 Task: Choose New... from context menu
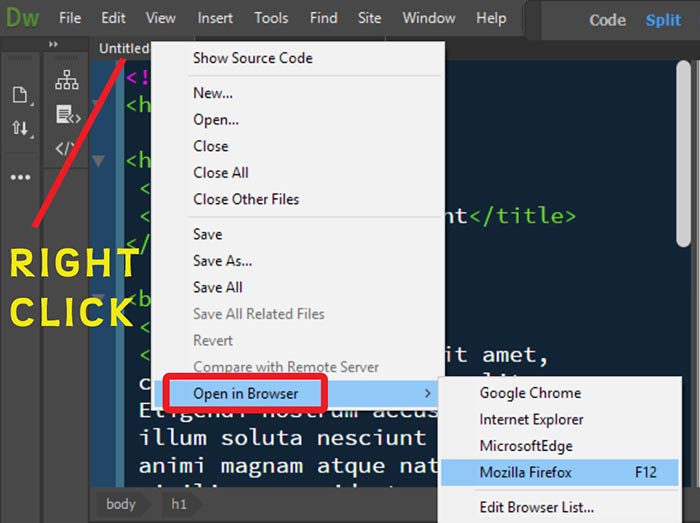tap(212, 93)
